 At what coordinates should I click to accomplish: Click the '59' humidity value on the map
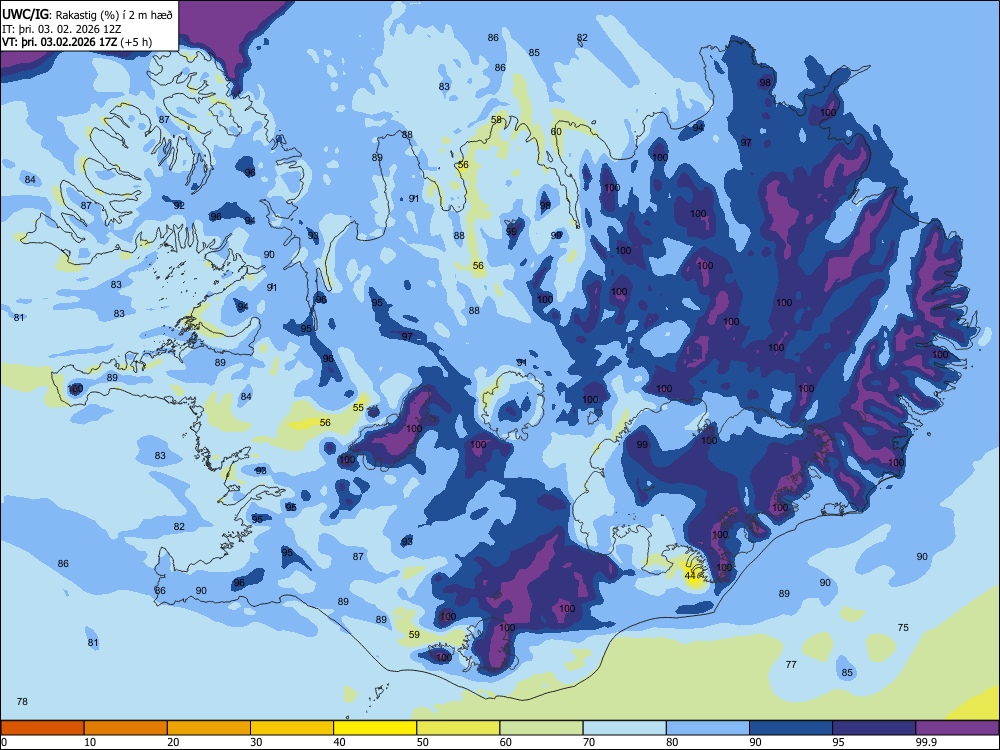tap(415, 635)
